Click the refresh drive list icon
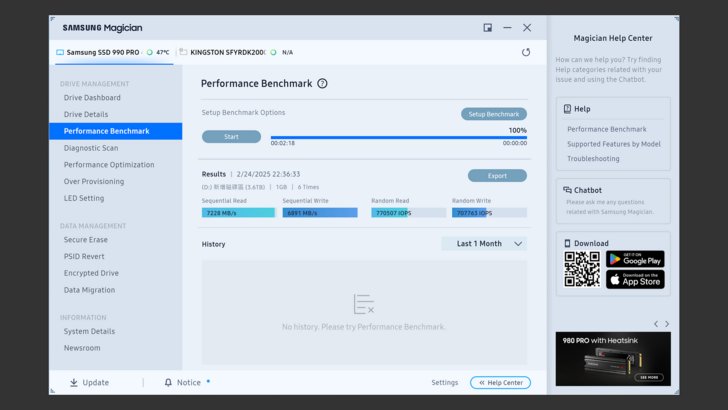This screenshot has width=728, height=410. pos(526,52)
